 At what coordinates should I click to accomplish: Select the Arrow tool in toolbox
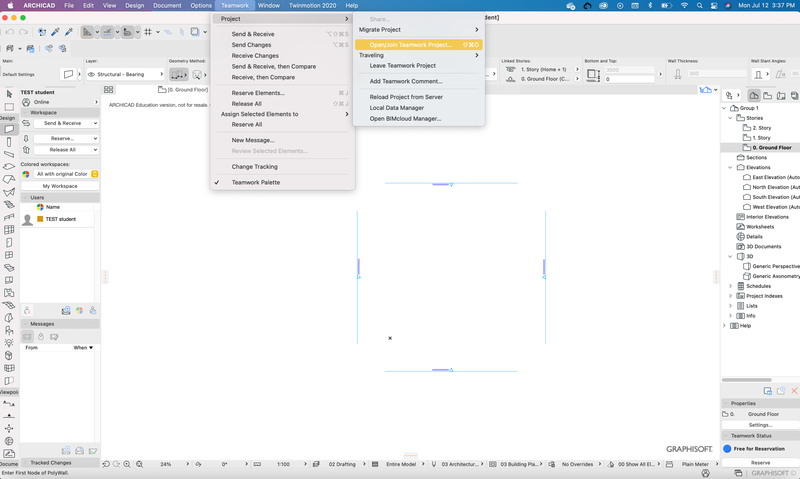9,94
